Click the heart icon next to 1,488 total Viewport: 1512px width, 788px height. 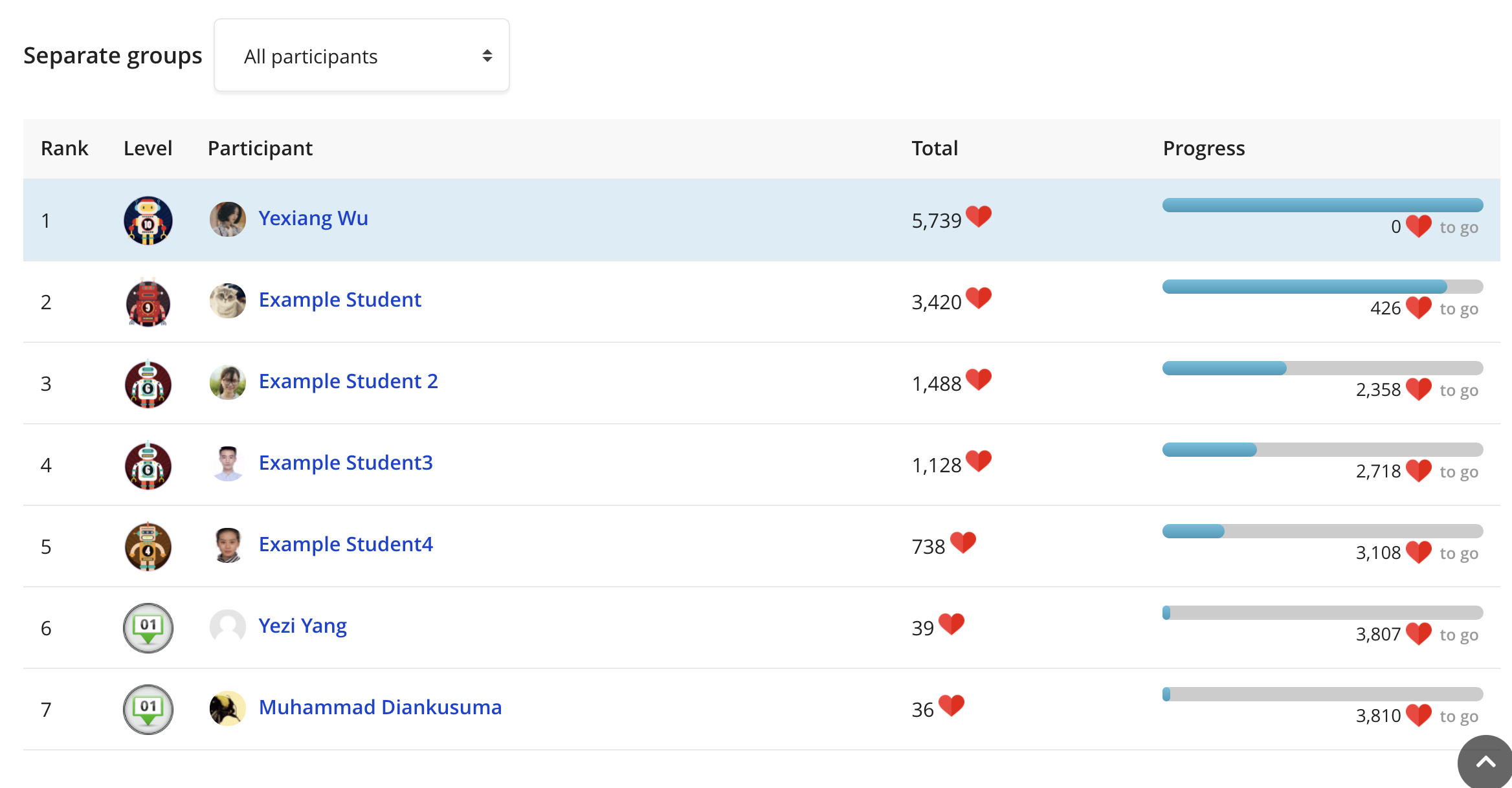coord(979,380)
